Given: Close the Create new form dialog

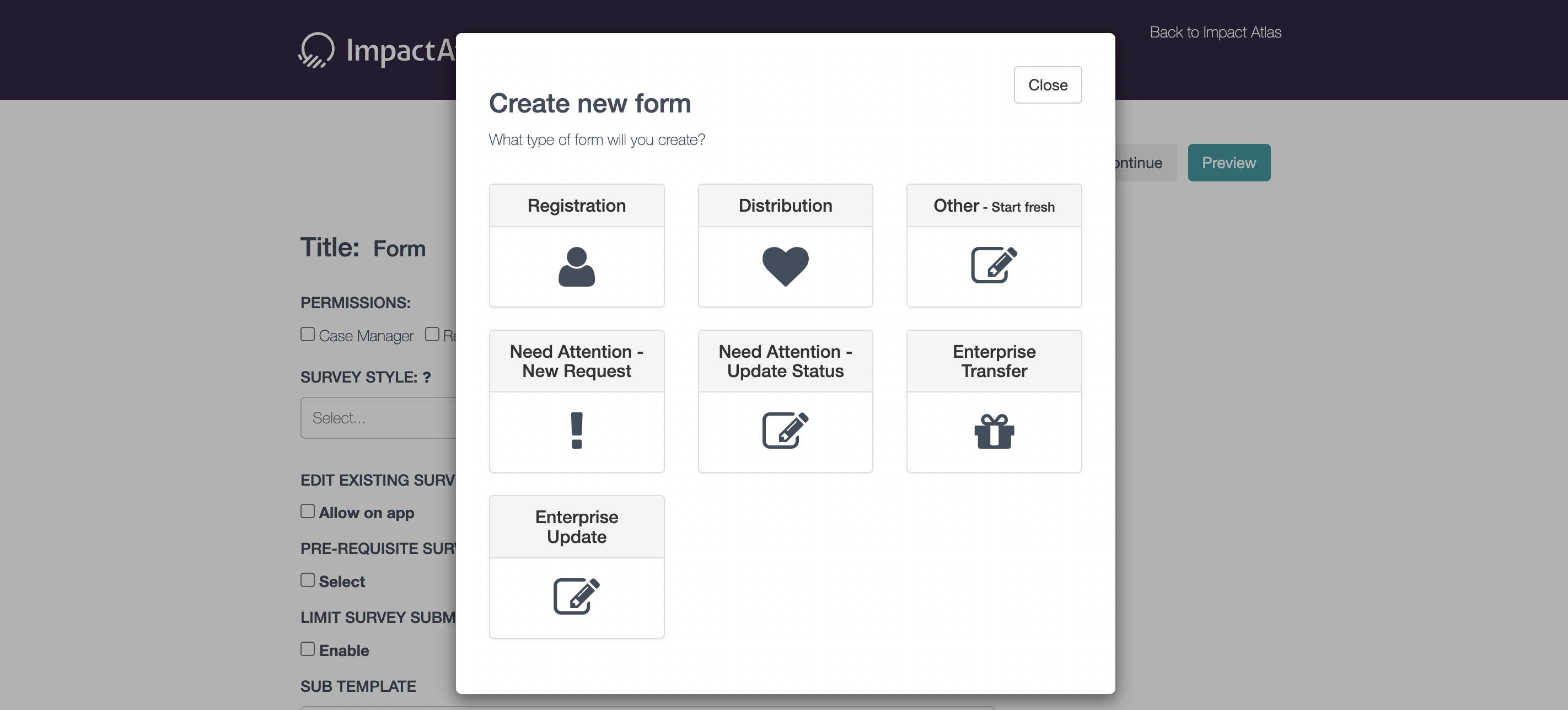Looking at the screenshot, I should [x=1048, y=85].
